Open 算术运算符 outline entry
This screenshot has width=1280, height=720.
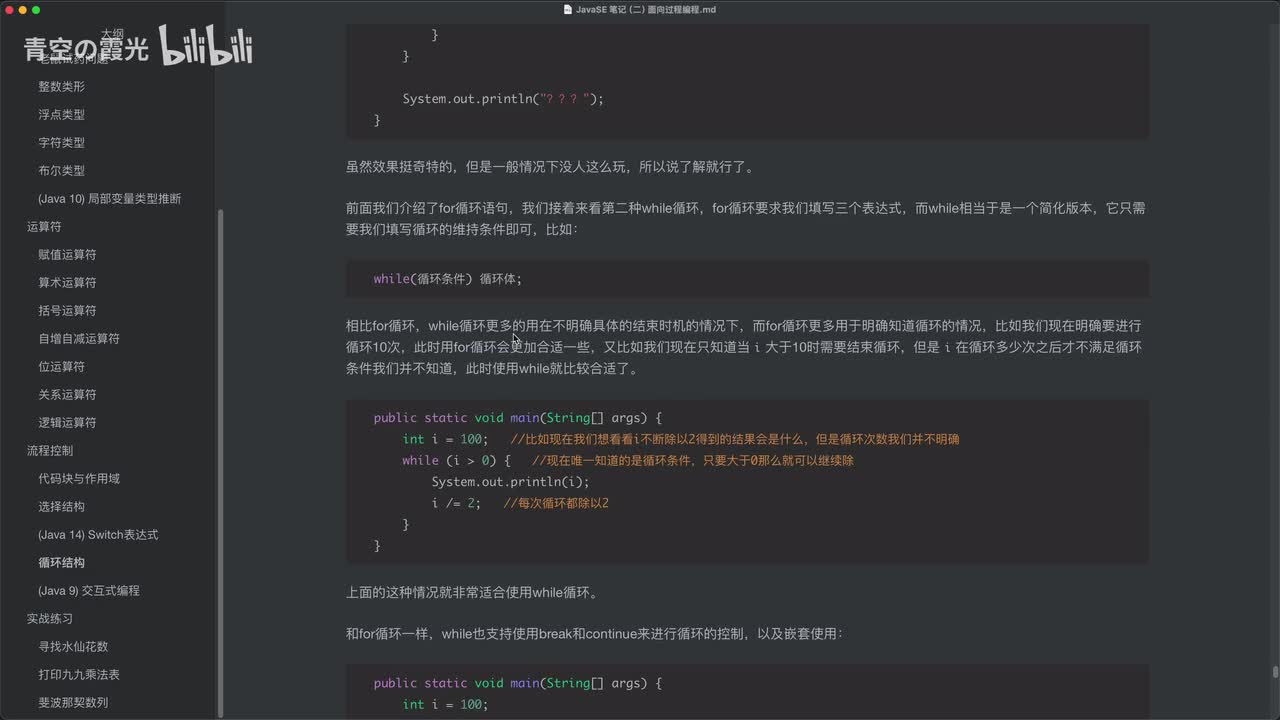tap(68, 283)
